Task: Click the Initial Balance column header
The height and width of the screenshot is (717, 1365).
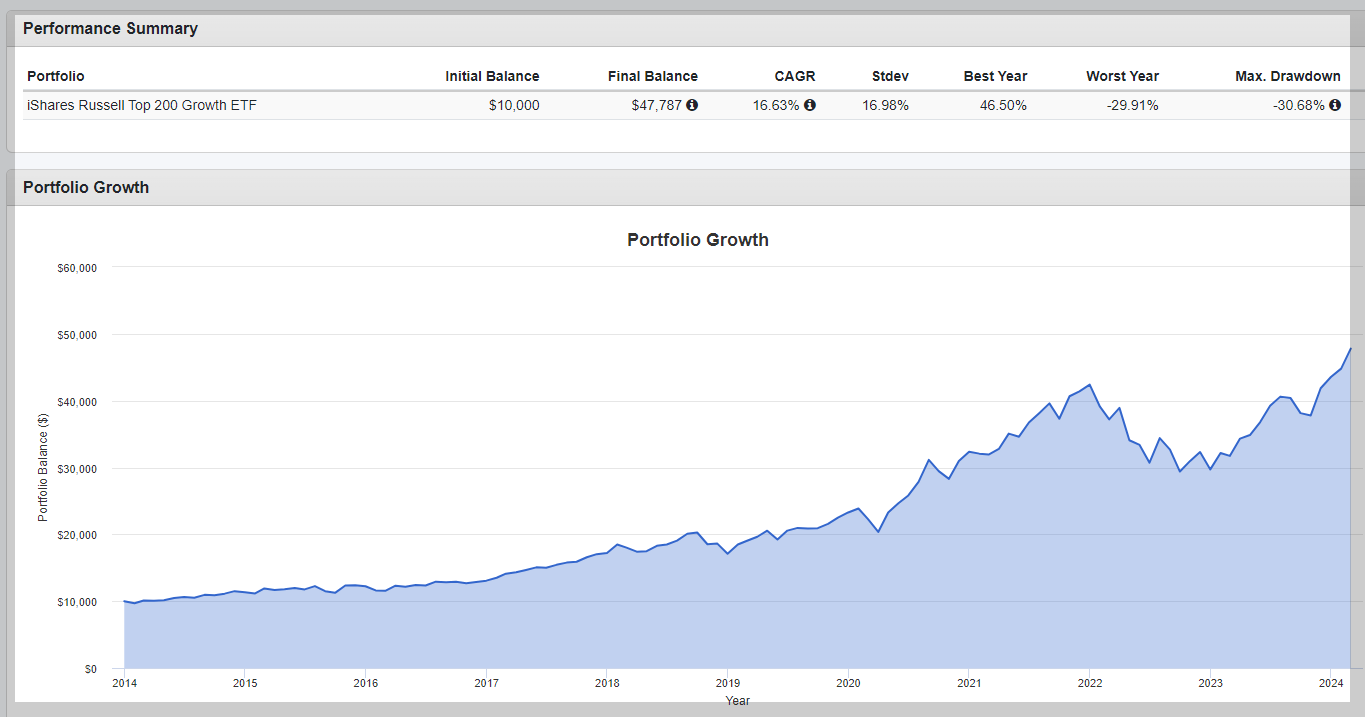Action: point(492,76)
